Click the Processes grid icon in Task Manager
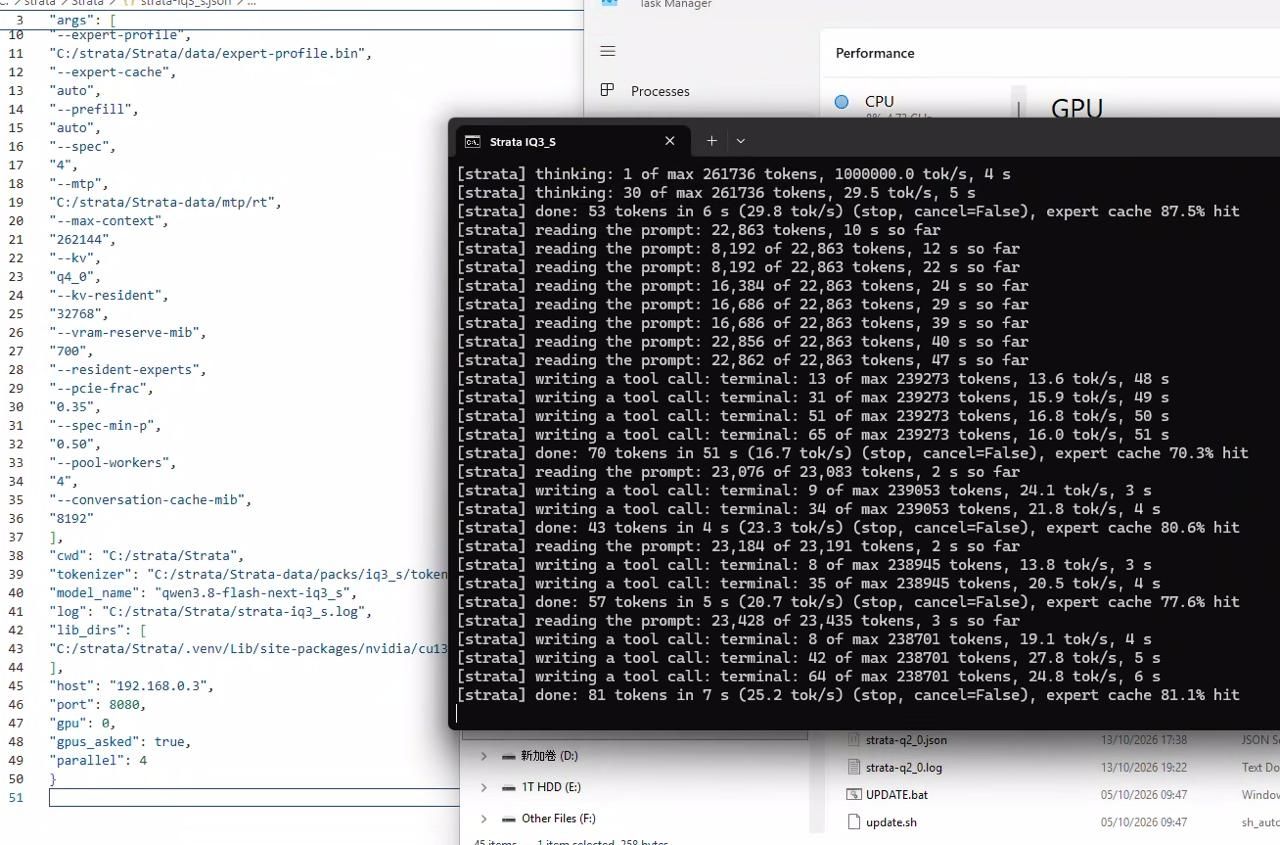Image resolution: width=1280 pixels, height=845 pixels. click(x=607, y=90)
